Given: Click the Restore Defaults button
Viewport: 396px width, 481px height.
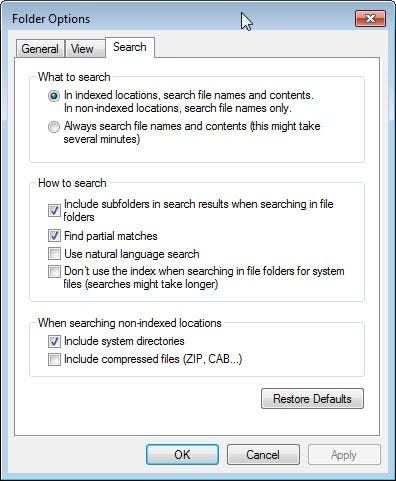Looking at the screenshot, I should point(312,399).
